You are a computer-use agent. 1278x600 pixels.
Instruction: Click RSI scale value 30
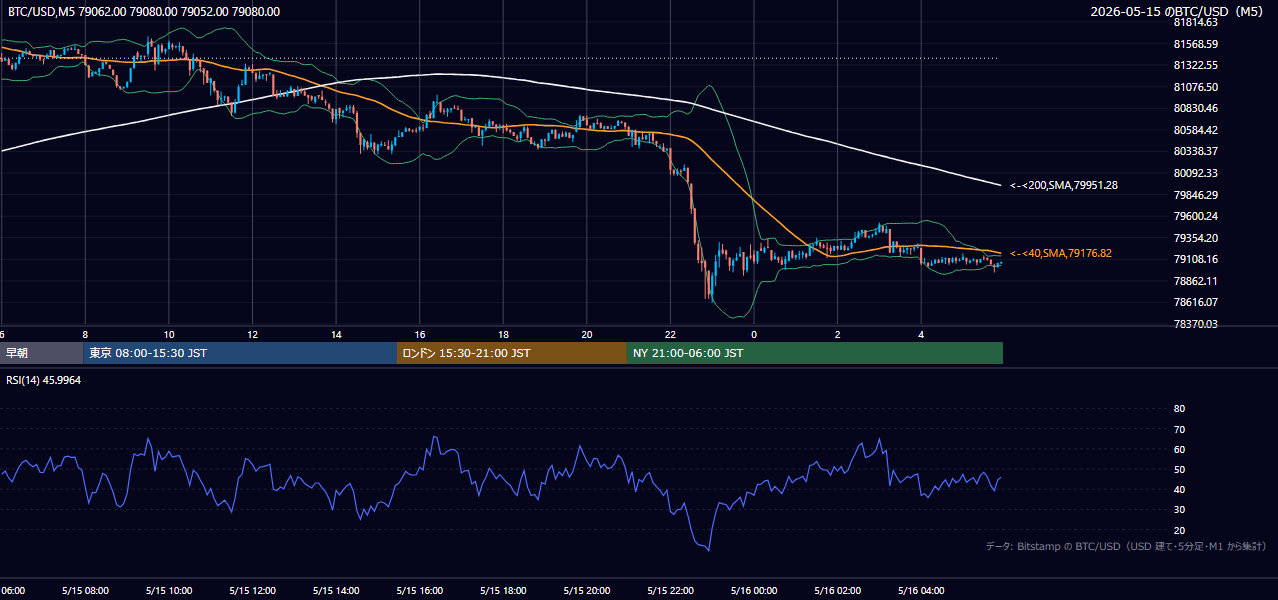[x=1179, y=510]
